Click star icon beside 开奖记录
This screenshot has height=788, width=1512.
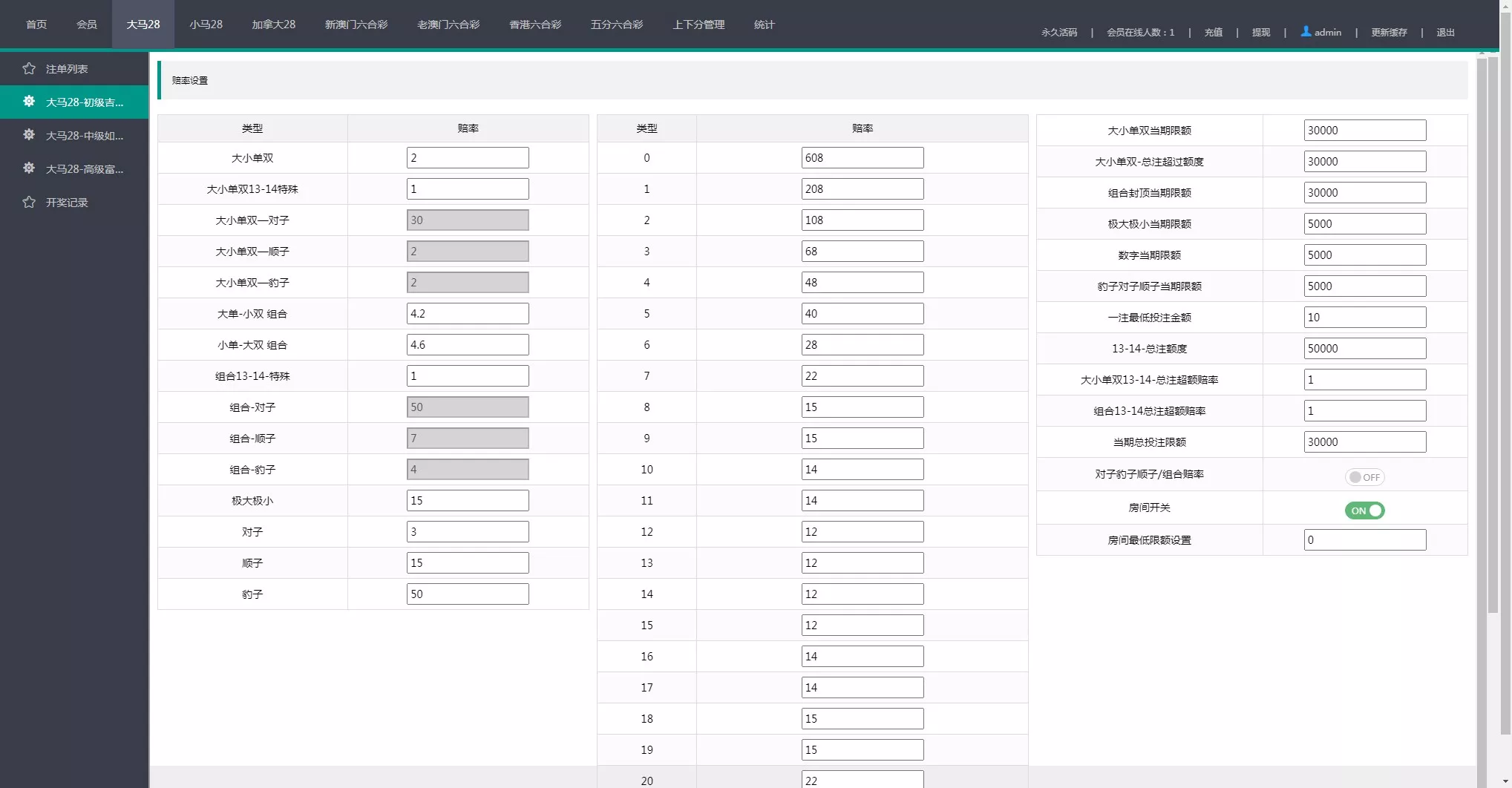[29, 203]
